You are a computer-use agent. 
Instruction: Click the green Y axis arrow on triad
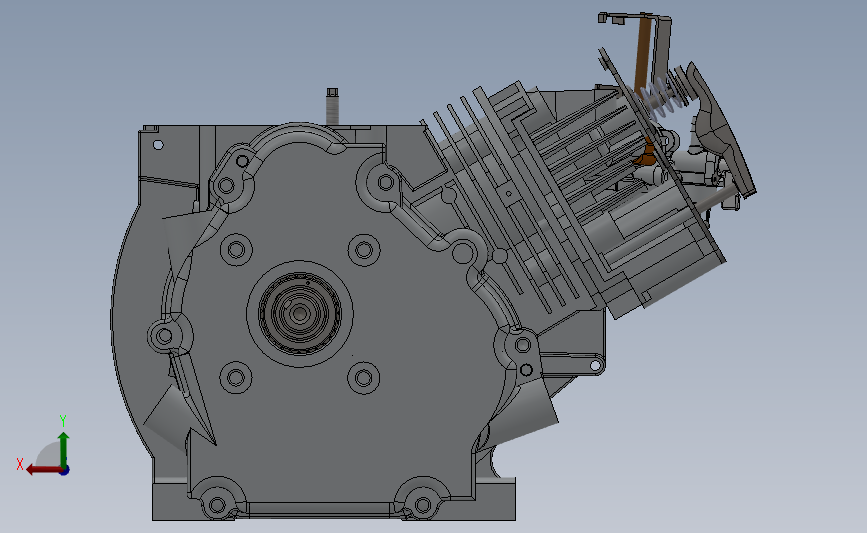click(63, 449)
